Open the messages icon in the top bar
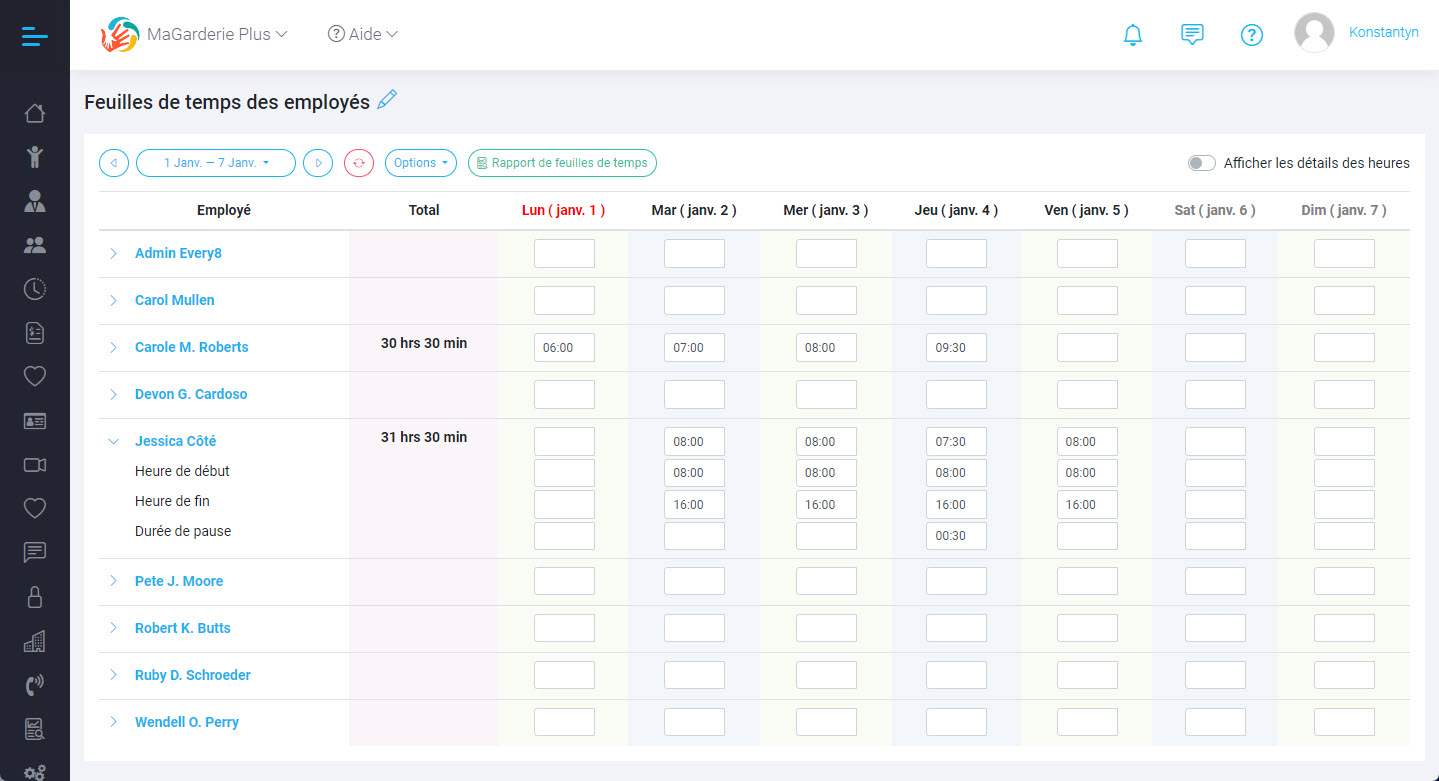This screenshot has height=781, width=1439. click(x=1191, y=33)
